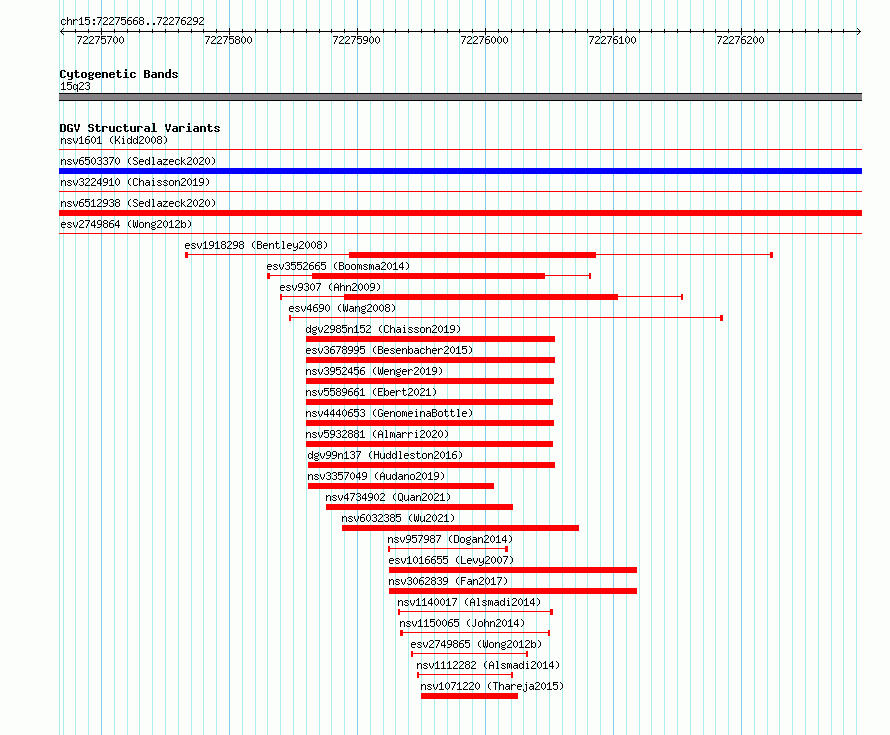
Task: Click the esv1016655 Levy2007 bar
Action: [x=513, y=570]
